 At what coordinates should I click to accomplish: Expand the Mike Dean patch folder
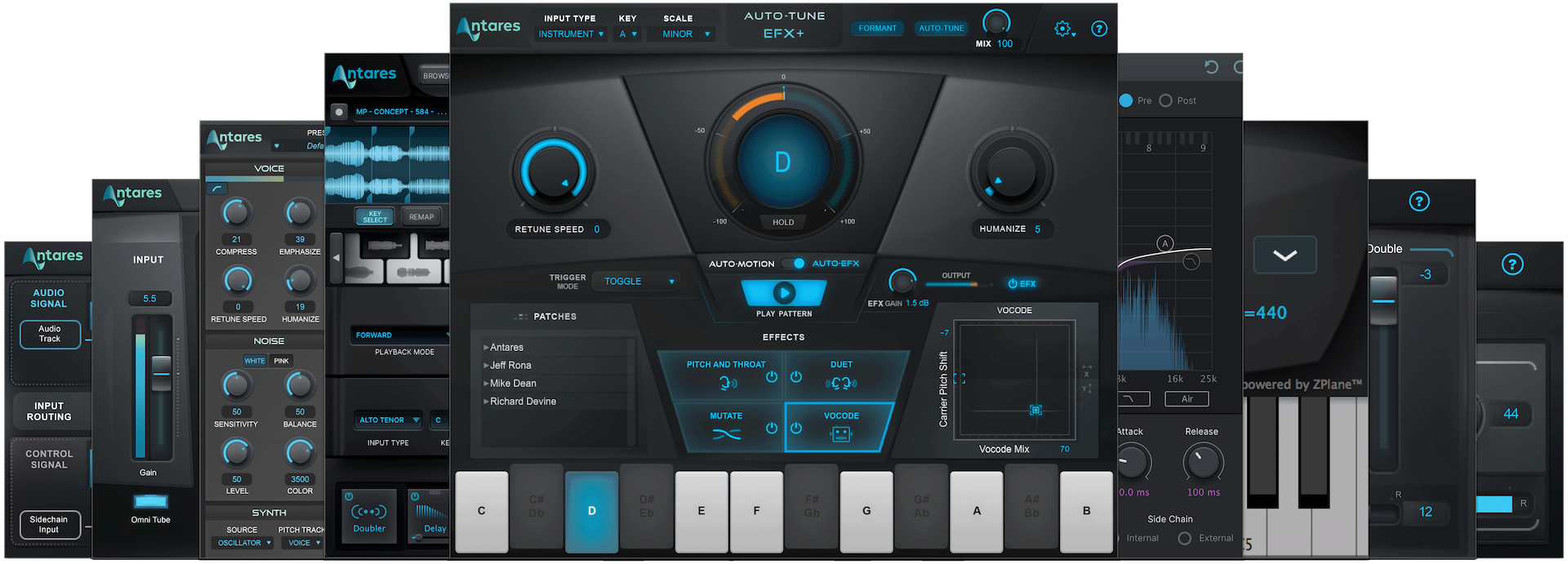[512, 384]
